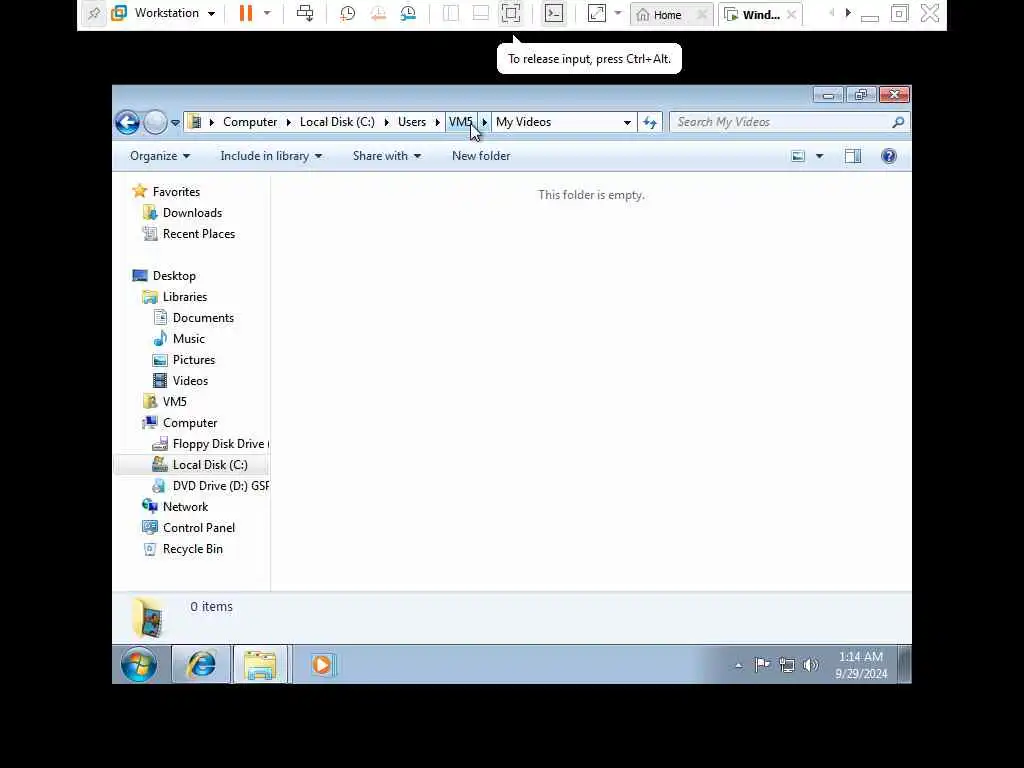The width and height of the screenshot is (1024, 768).
Task: Open Explorer help
Action: click(x=889, y=156)
